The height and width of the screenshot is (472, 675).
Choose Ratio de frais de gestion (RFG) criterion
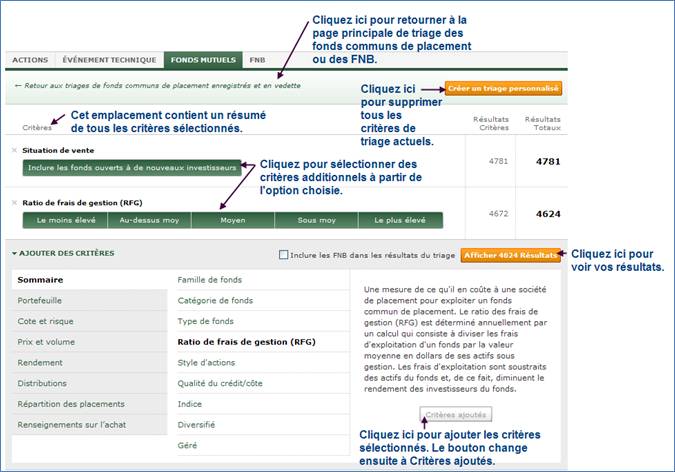pos(263,342)
